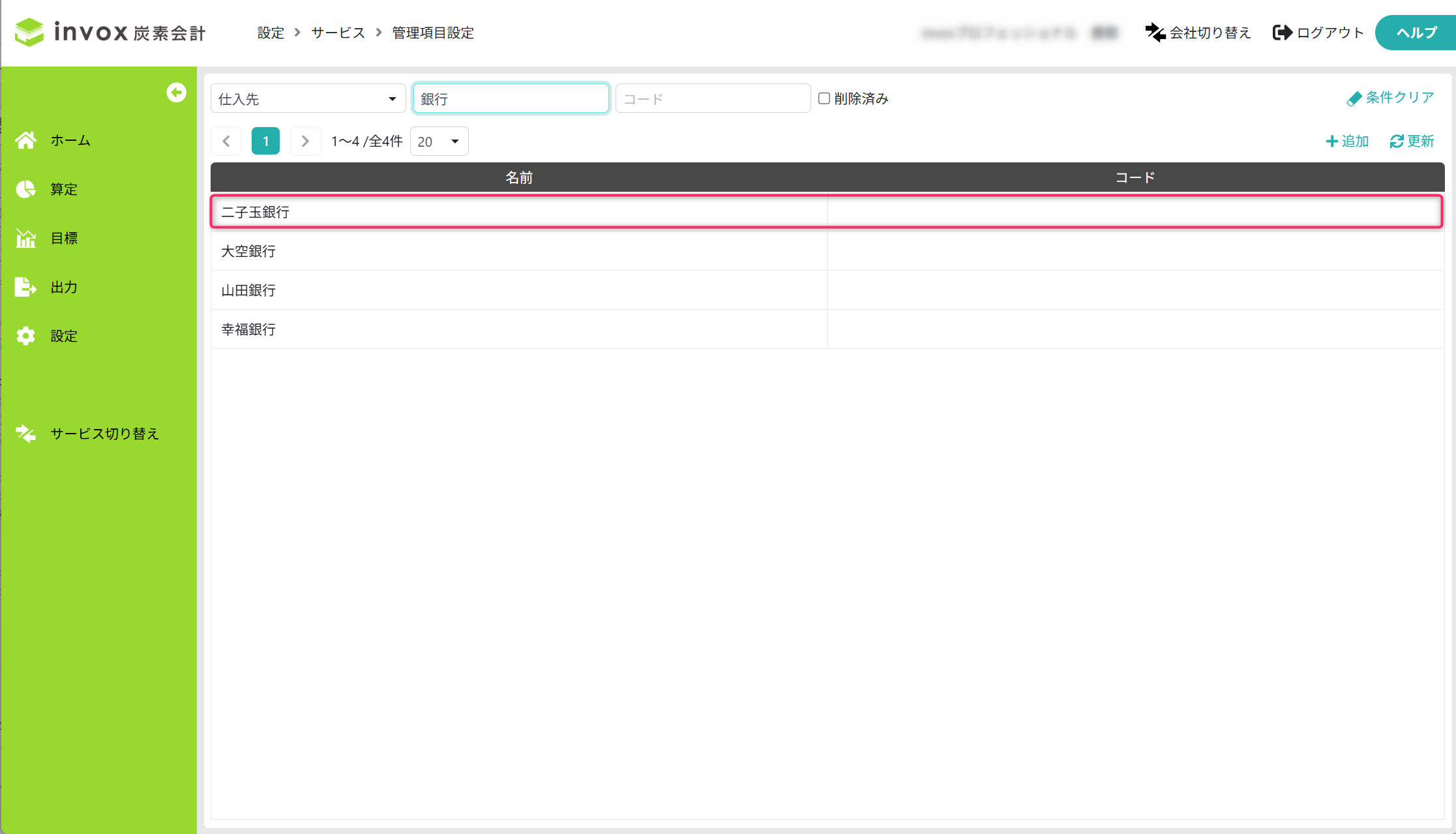1456x834 pixels.
Task: Click the 算定 pie chart icon
Action: point(26,189)
